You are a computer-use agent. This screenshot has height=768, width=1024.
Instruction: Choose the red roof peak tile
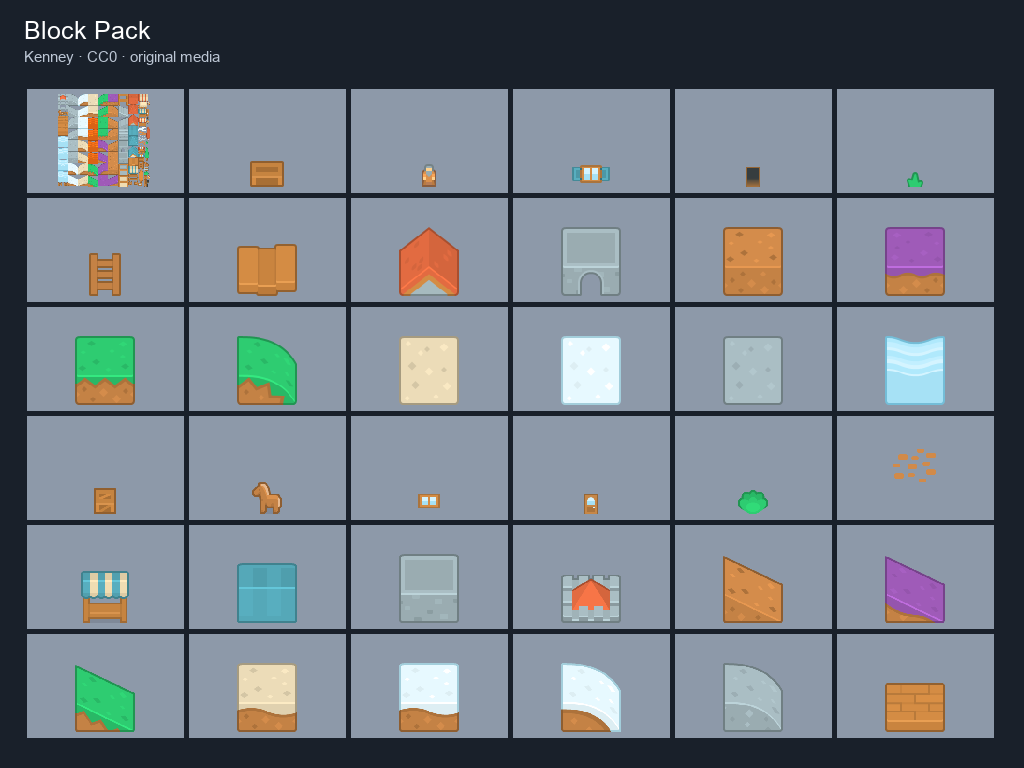click(x=429, y=261)
